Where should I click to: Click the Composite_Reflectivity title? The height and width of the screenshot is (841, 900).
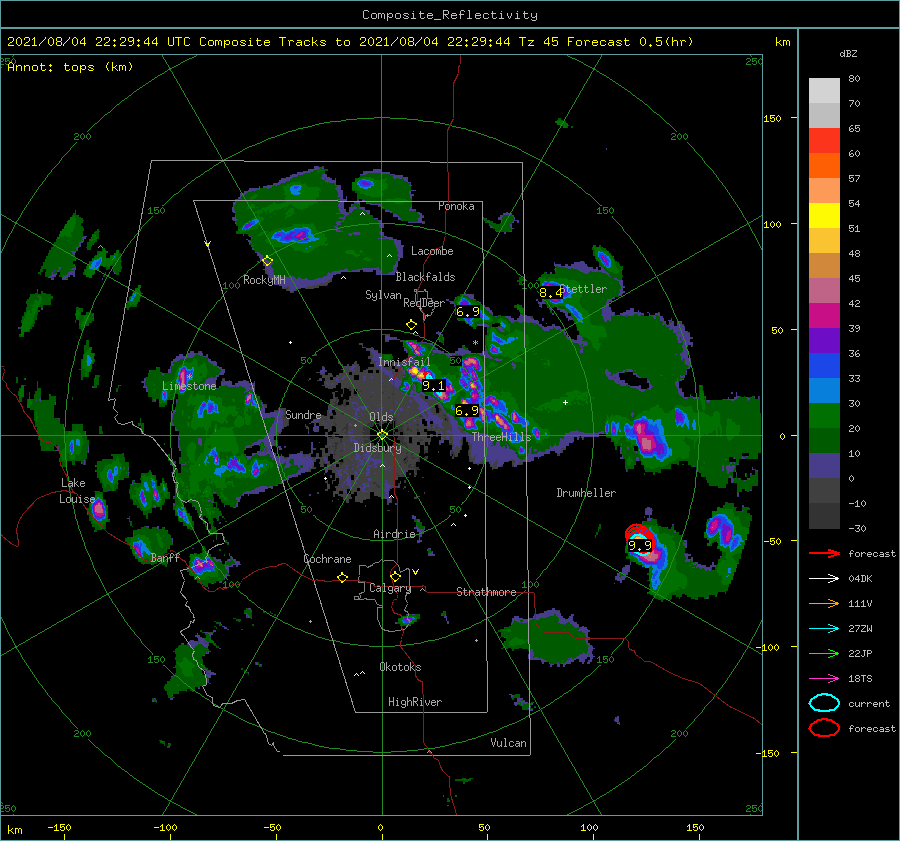450,15
